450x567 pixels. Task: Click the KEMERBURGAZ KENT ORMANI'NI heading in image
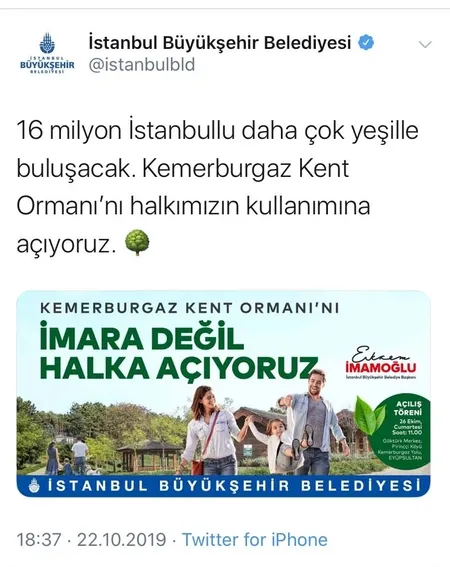click(x=190, y=308)
